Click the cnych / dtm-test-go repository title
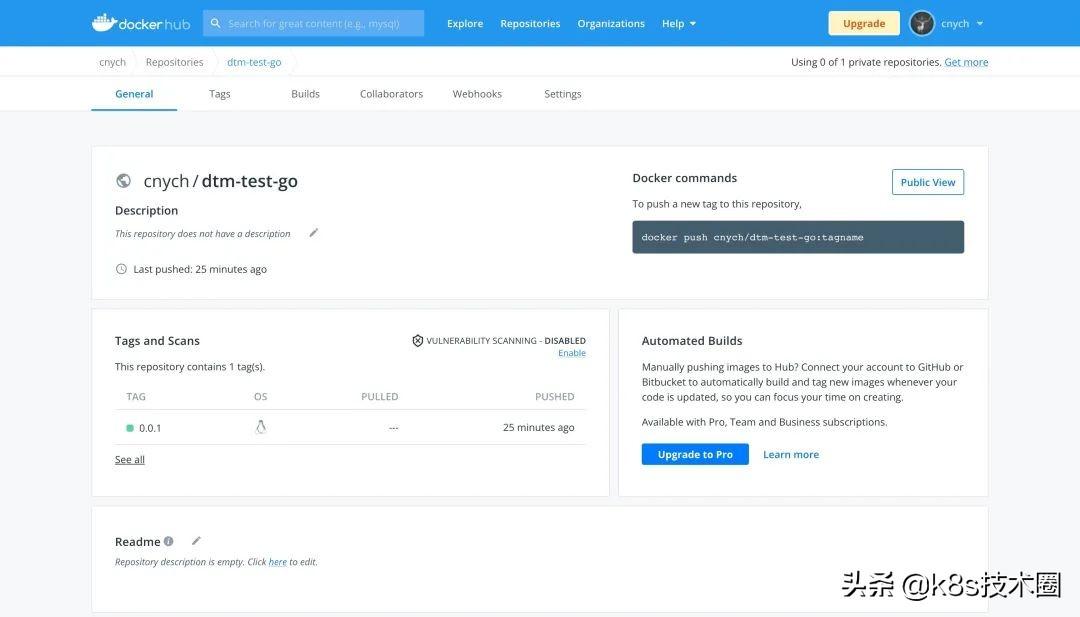The height and width of the screenshot is (617, 1080). tap(220, 180)
